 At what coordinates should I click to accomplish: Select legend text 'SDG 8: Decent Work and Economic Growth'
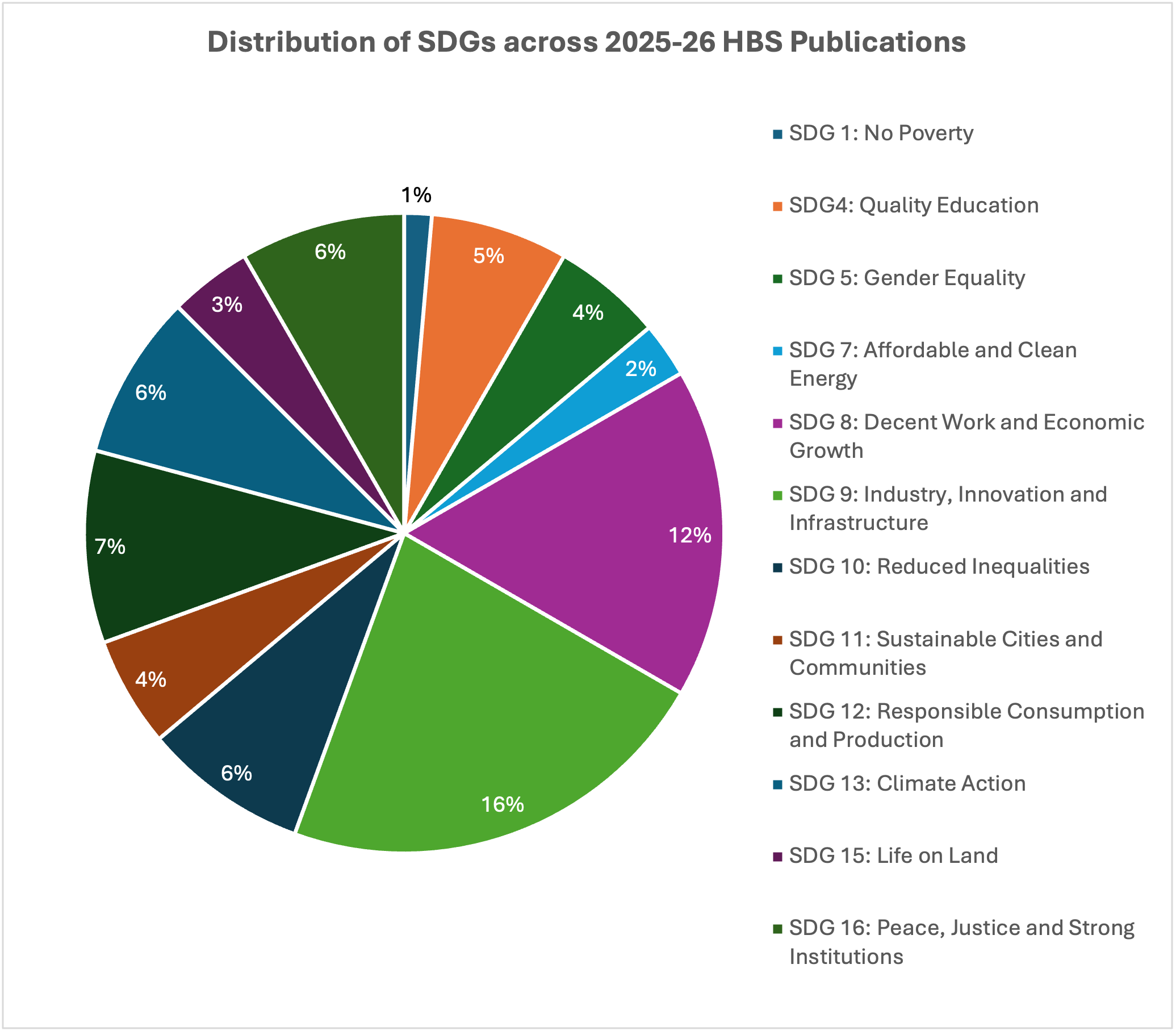[966, 437]
